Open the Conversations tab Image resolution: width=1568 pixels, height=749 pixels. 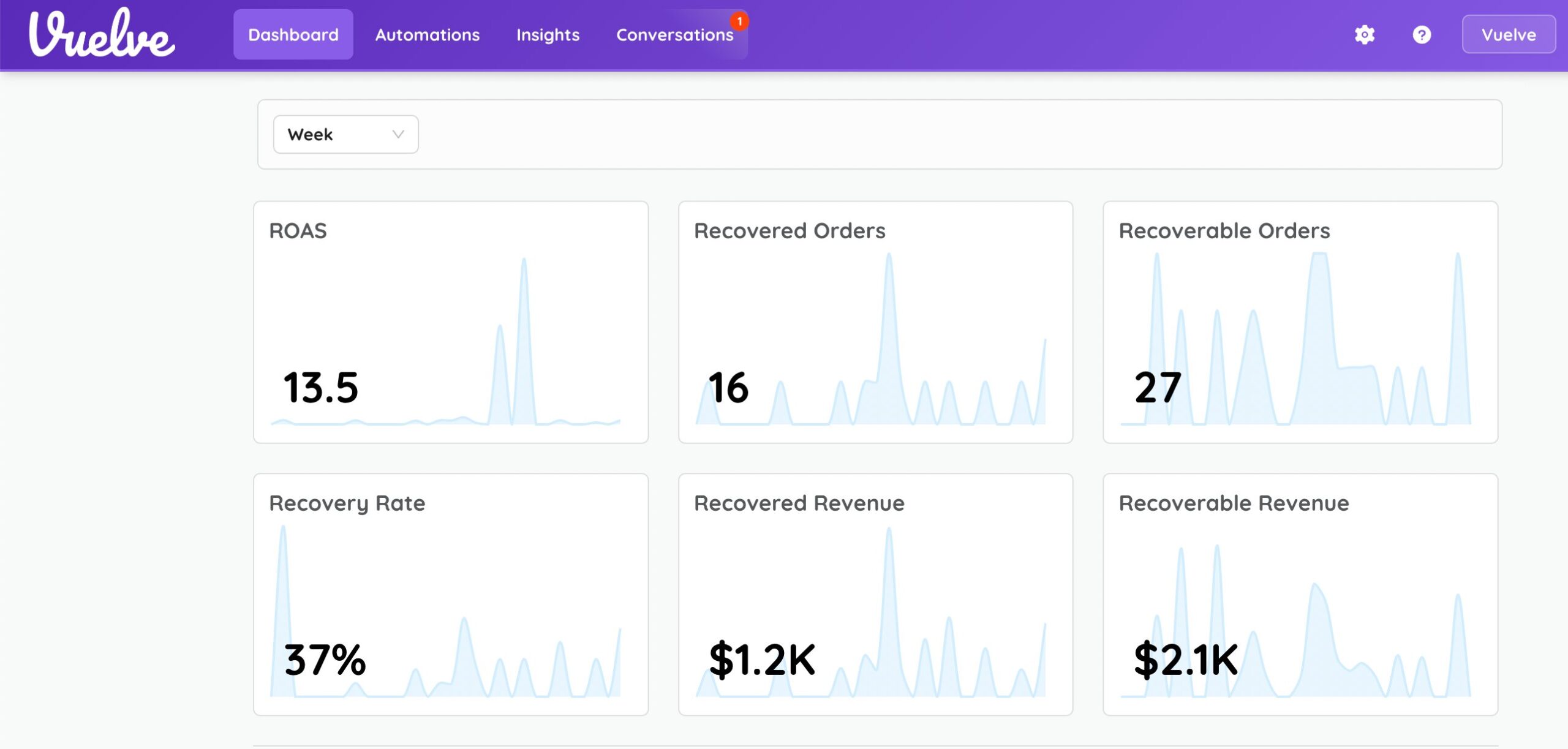coord(674,35)
